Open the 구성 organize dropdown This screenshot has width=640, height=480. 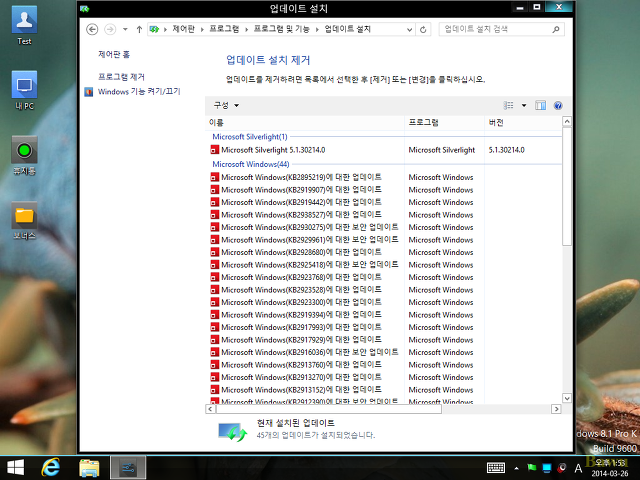[x=226, y=105]
